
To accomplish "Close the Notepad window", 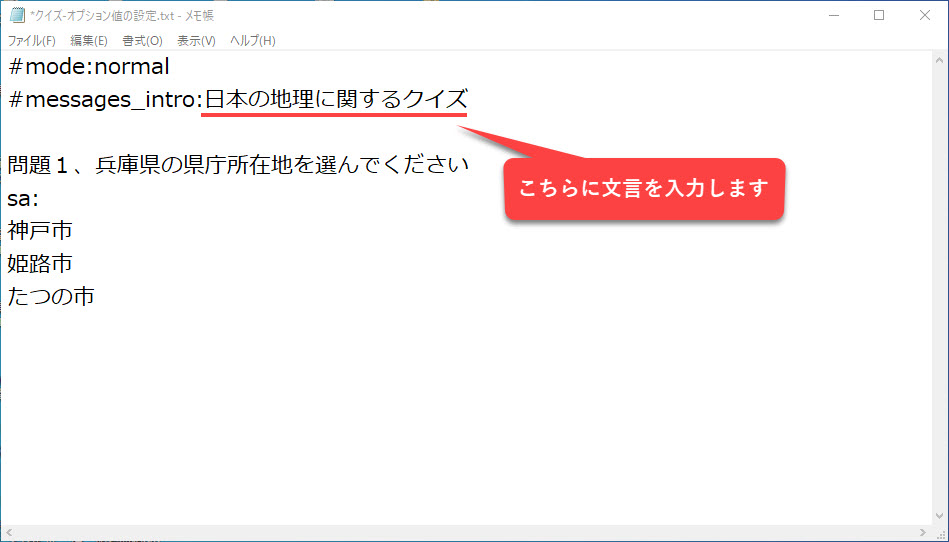I will click(x=924, y=15).
